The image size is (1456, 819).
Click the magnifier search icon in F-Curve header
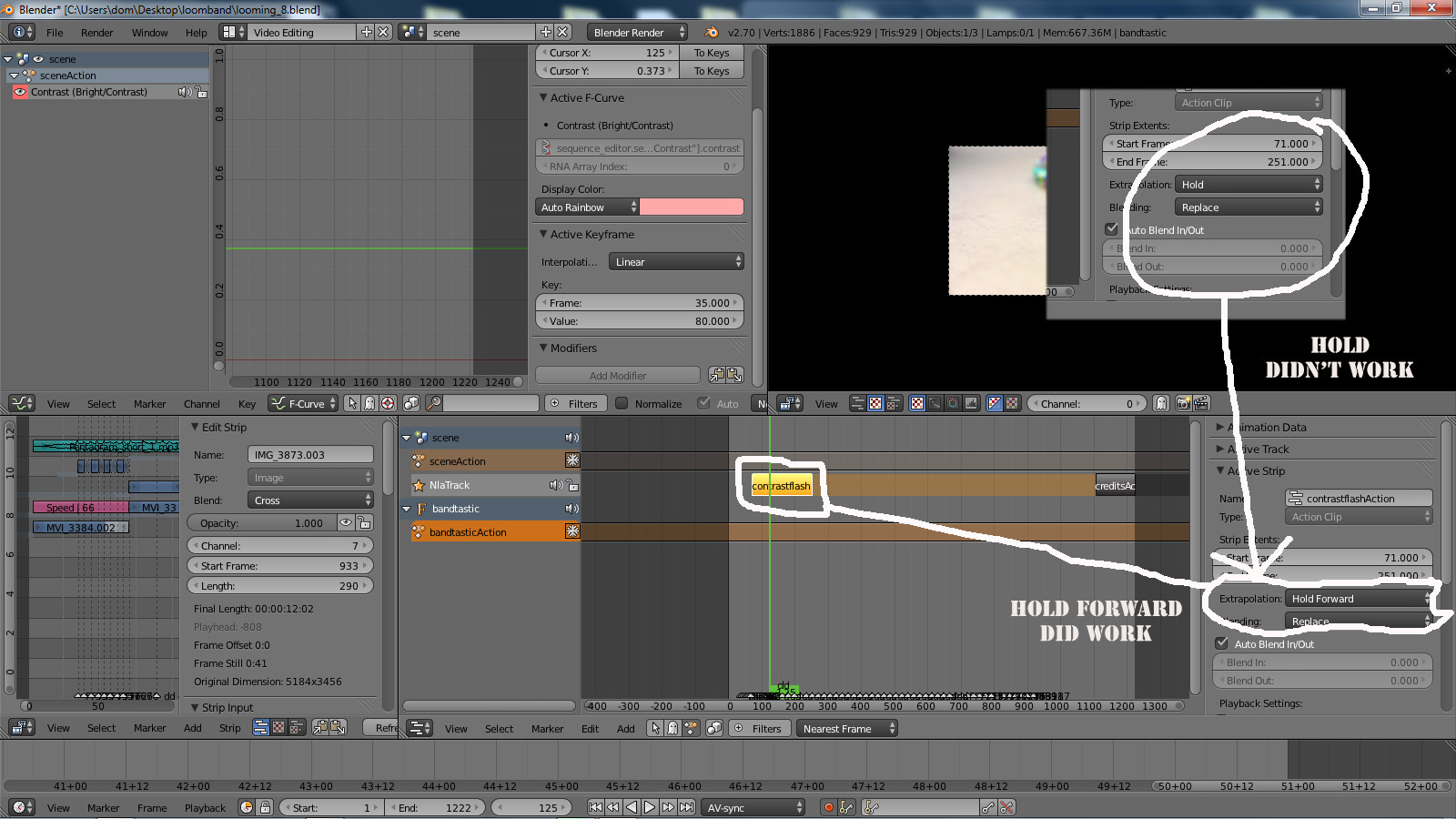434,403
